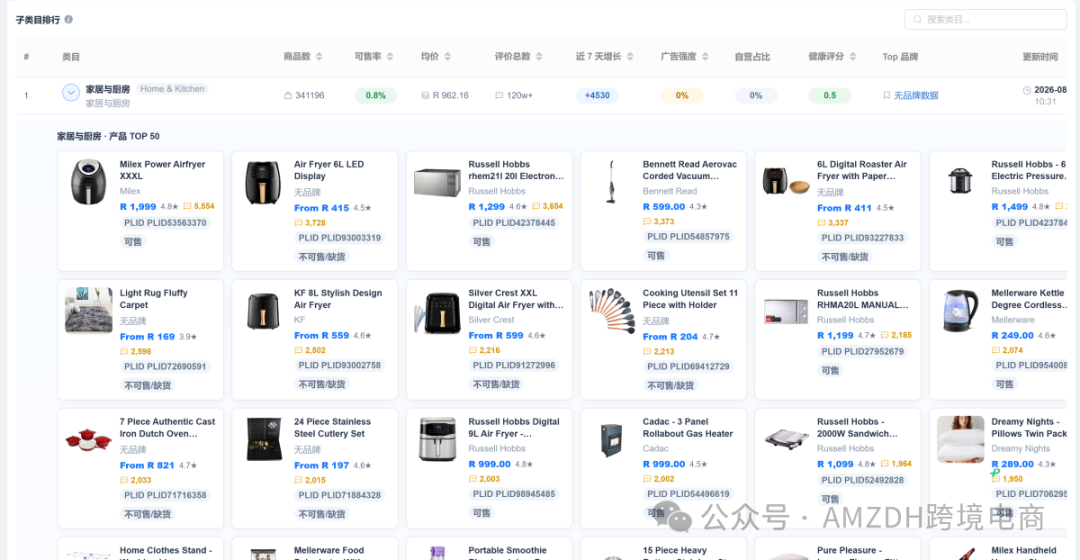The height and width of the screenshot is (560, 1080).
Task: Click Top 品牌 column header
Action: click(x=900, y=56)
